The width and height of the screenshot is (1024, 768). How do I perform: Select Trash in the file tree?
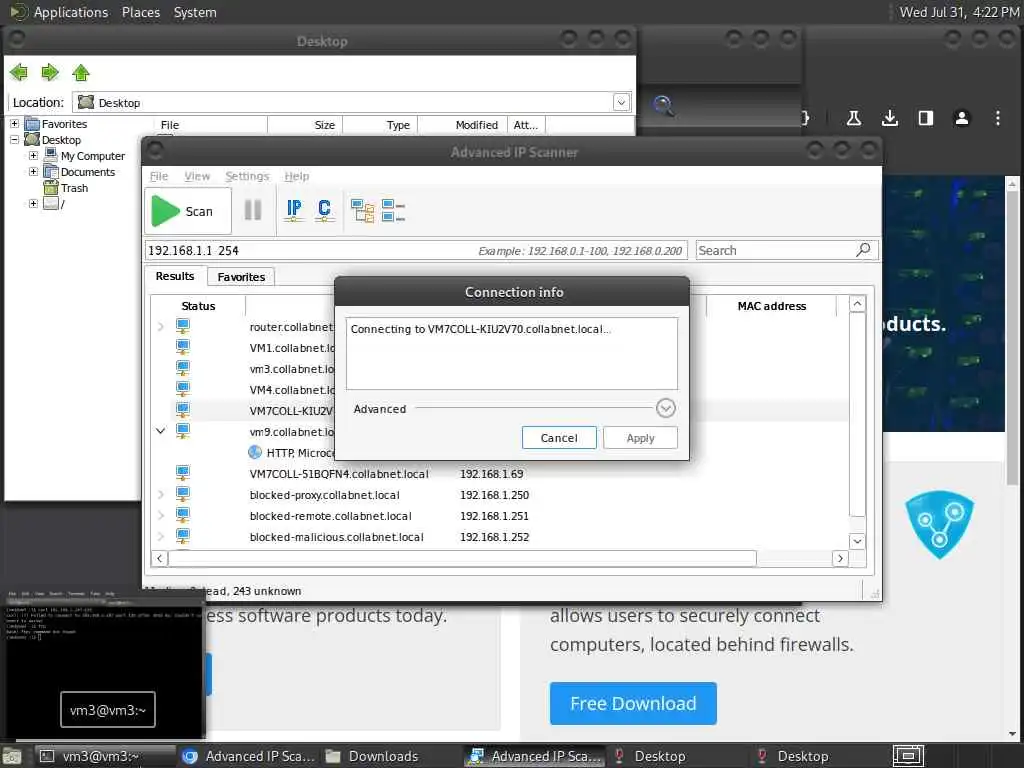pyautogui.click(x=74, y=188)
